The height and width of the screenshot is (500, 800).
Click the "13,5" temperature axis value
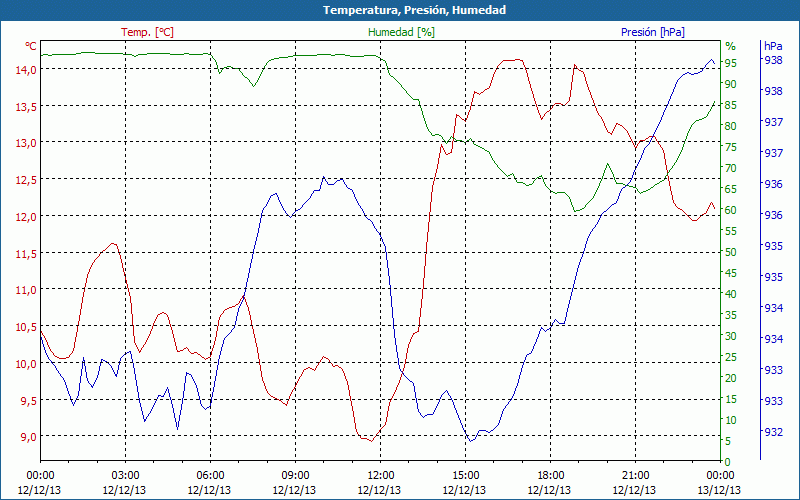pyautogui.click(x=25, y=106)
